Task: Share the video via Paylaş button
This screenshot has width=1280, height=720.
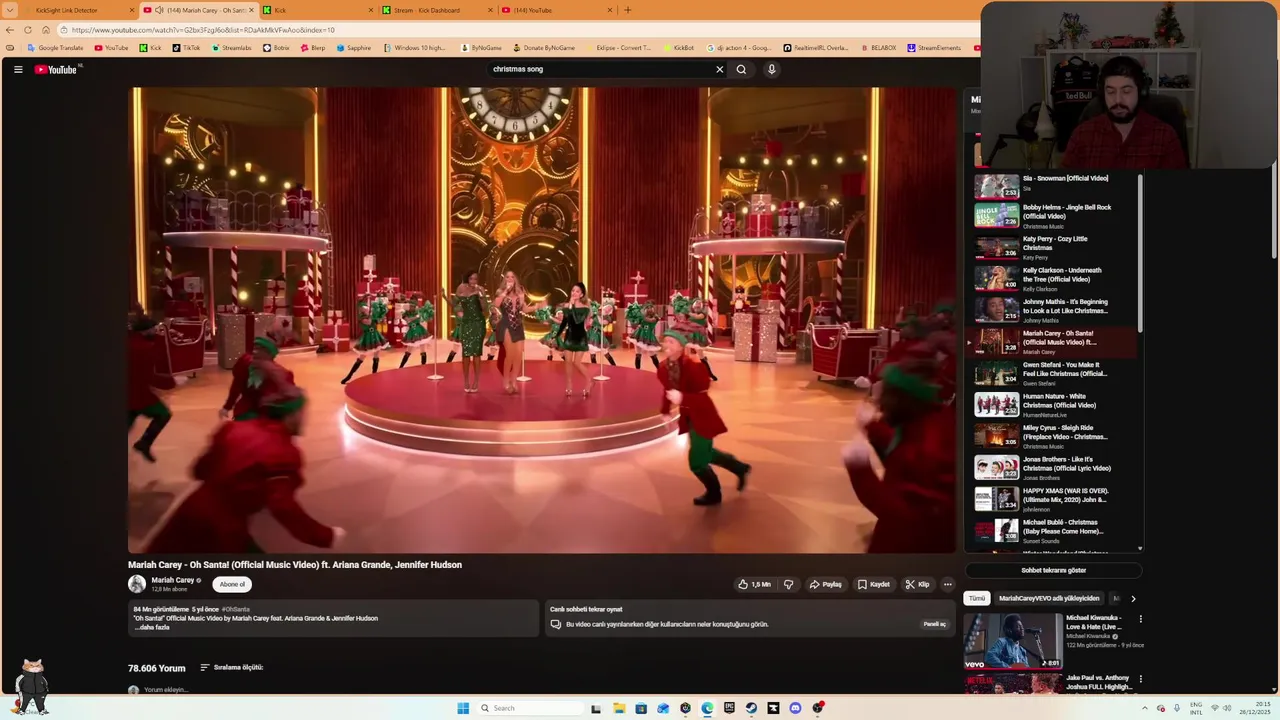Action: (x=825, y=584)
